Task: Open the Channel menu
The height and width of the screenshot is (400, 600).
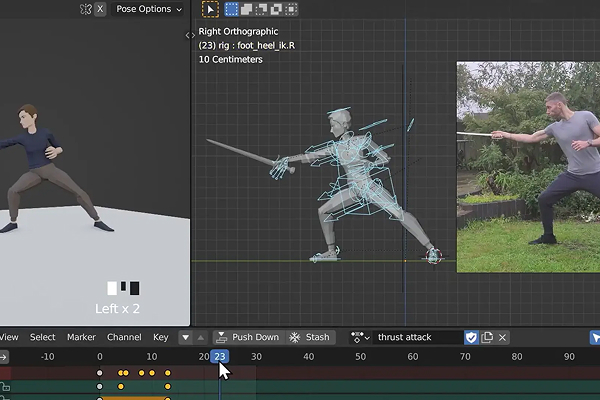Action: click(x=124, y=337)
